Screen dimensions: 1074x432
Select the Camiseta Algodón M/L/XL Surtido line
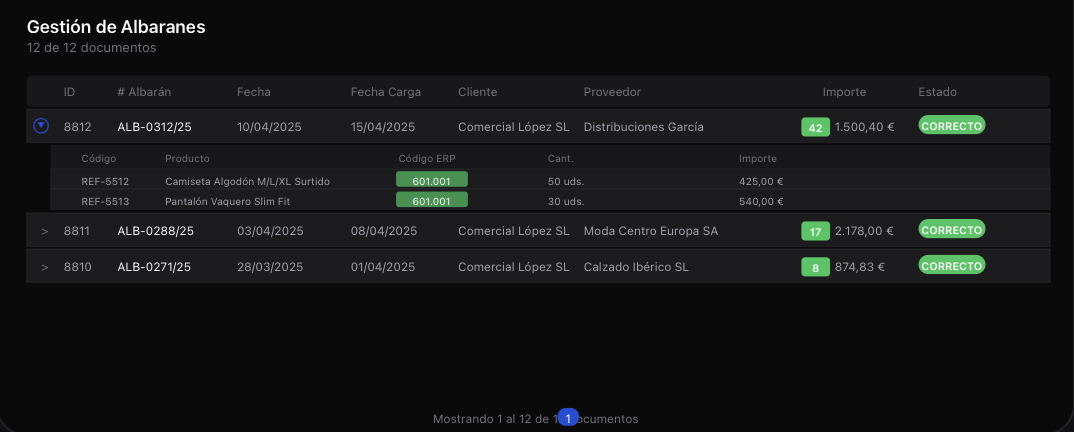tap(550, 181)
